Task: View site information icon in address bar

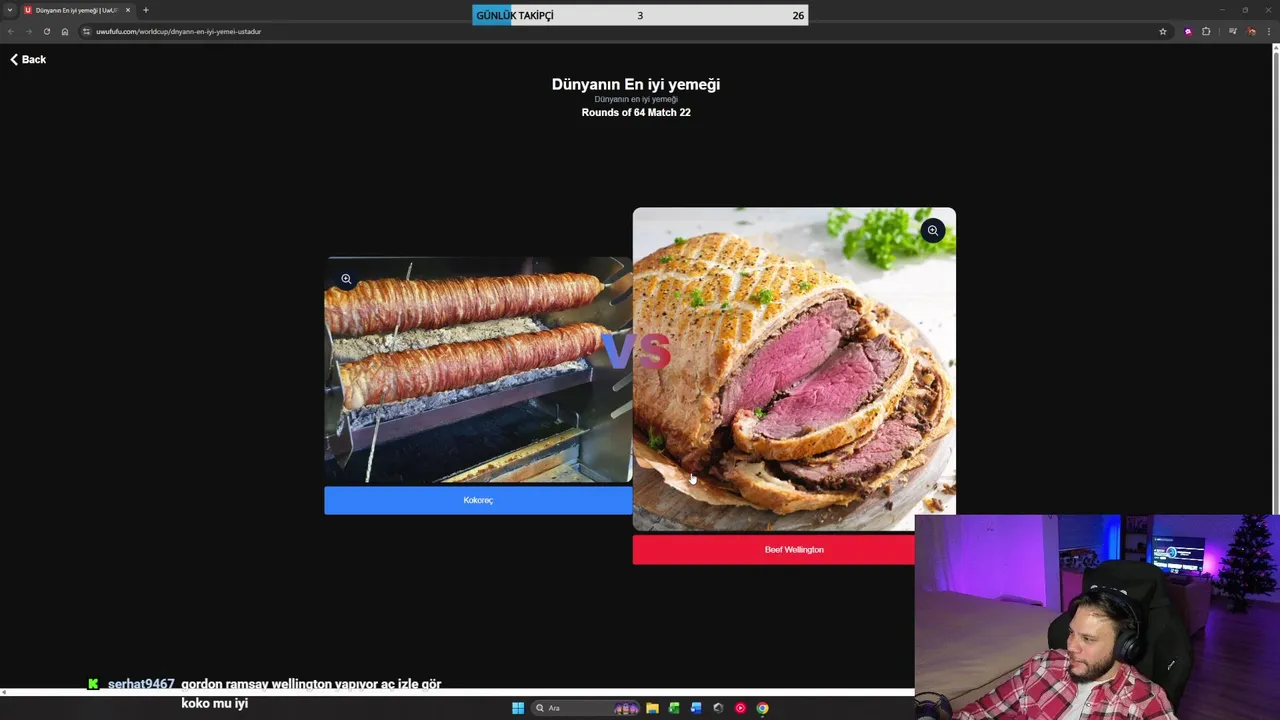Action: 87,31
